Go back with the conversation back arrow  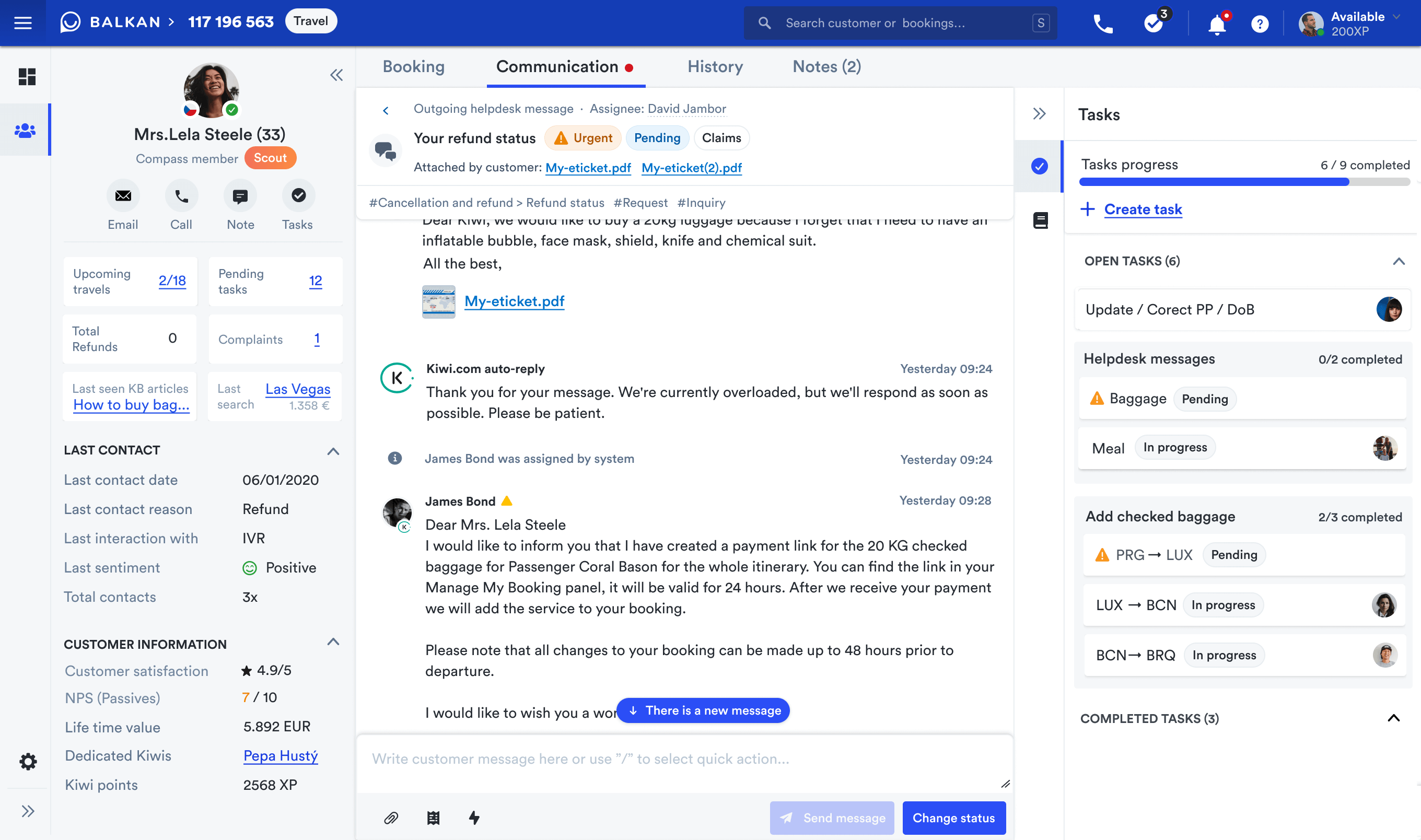point(386,110)
